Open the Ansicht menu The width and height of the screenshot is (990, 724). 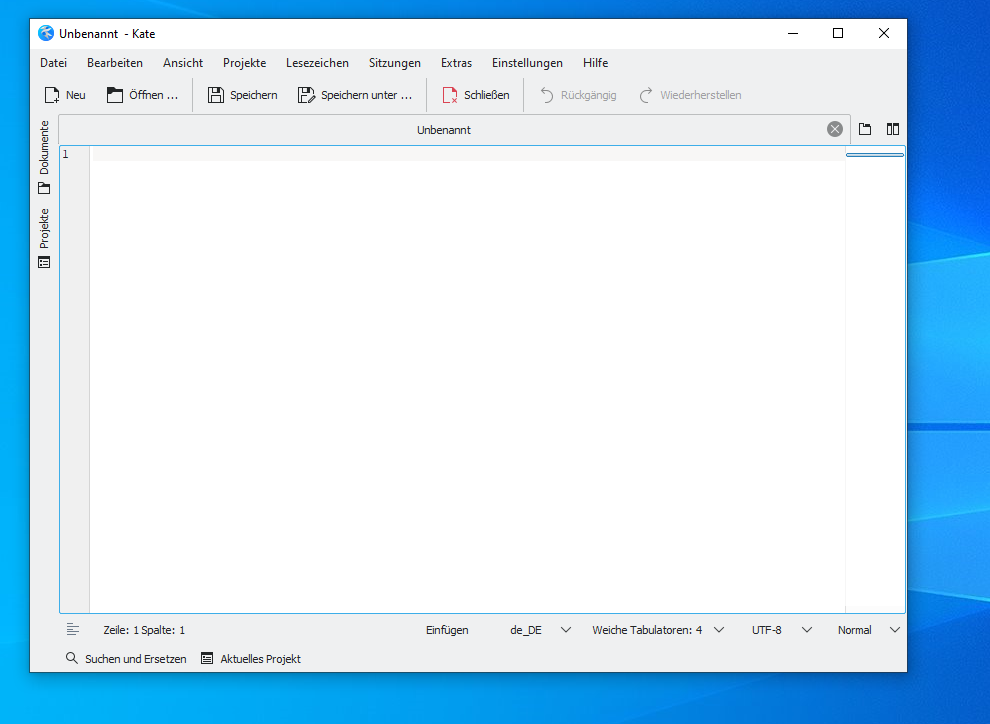point(183,63)
